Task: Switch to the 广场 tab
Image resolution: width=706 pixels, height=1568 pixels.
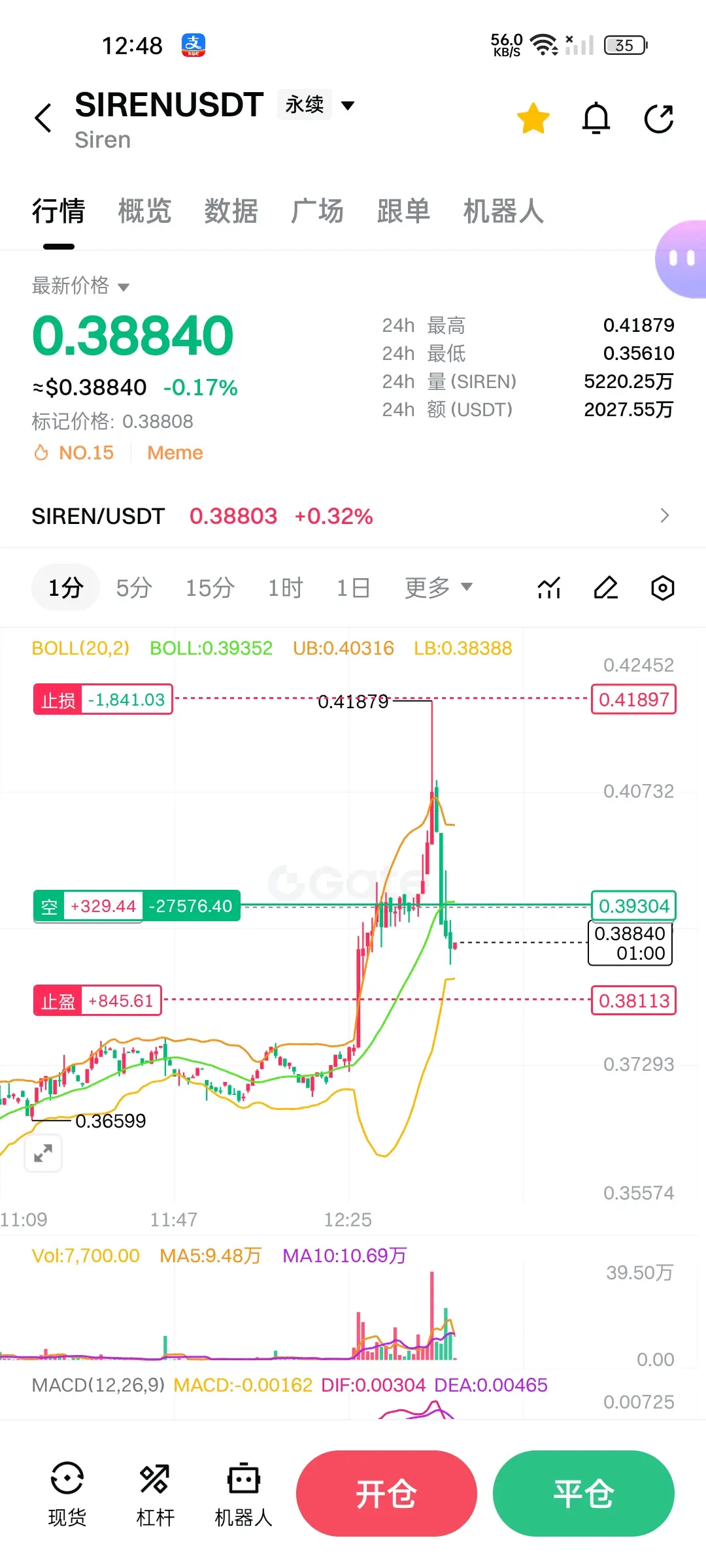Action: click(x=317, y=211)
